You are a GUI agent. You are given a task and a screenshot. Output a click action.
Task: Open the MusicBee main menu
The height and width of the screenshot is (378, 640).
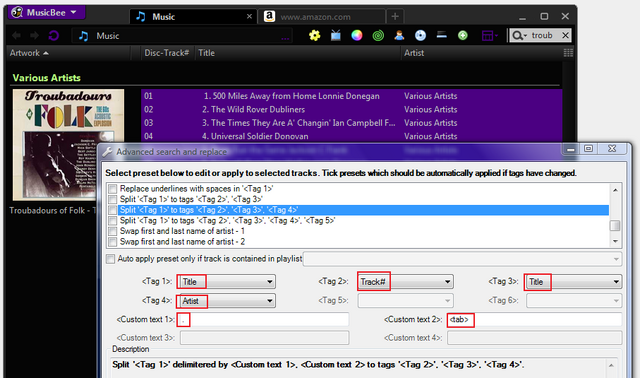pyautogui.click(x=46, y=12)
